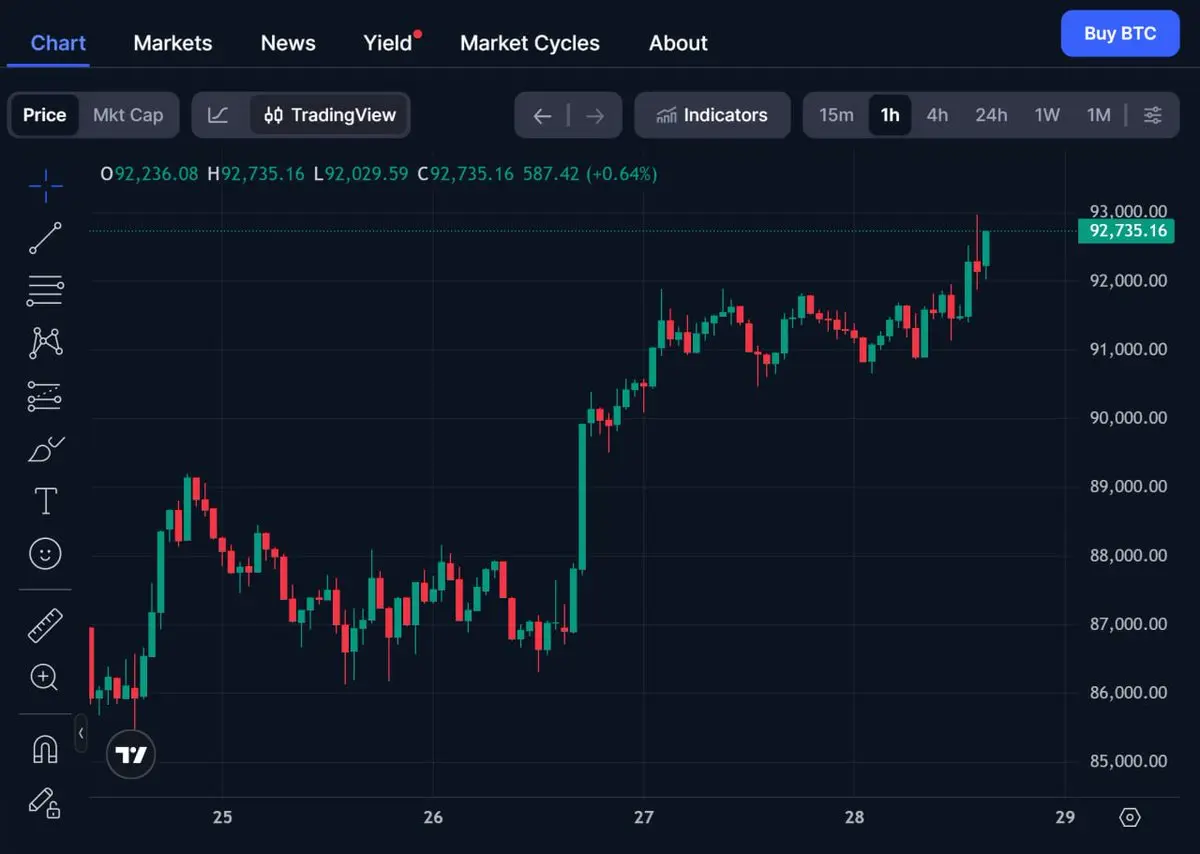Viewport: 1200px width, 854px height.
Task: Open the Chart tab
Action: tap(58, 43)
